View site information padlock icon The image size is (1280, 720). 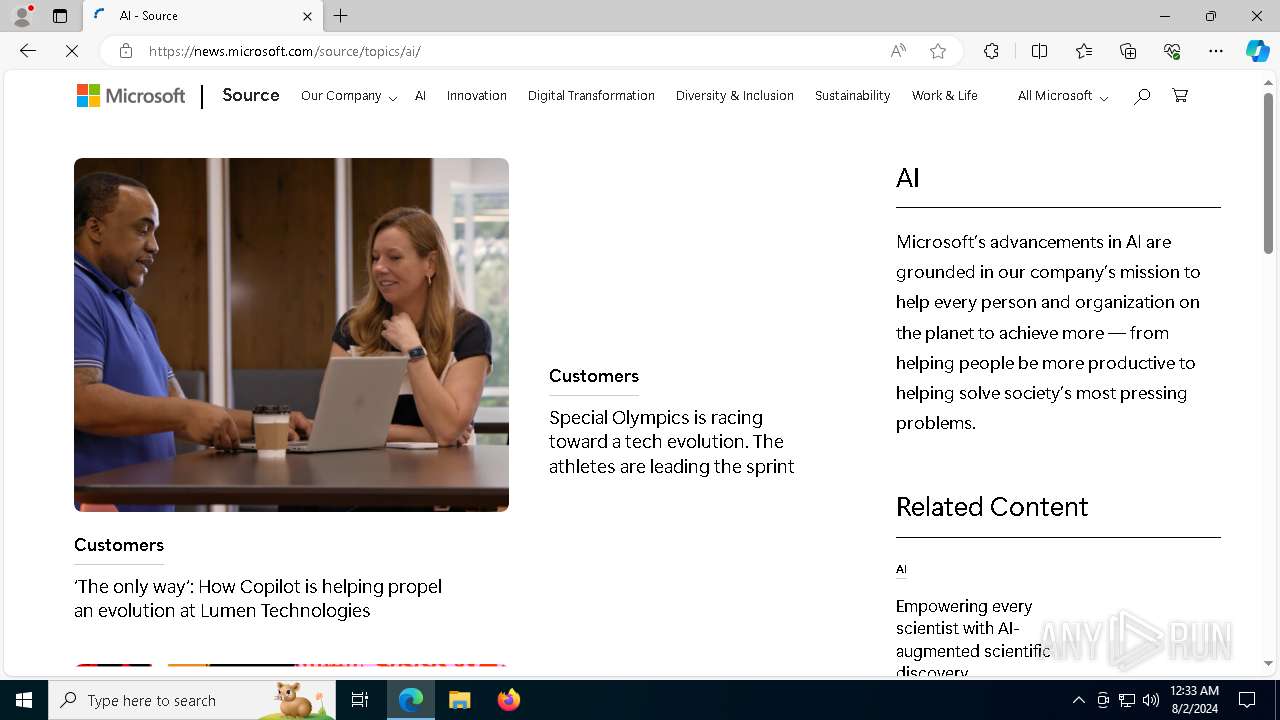pyautogui.click(x=126, y=51)
